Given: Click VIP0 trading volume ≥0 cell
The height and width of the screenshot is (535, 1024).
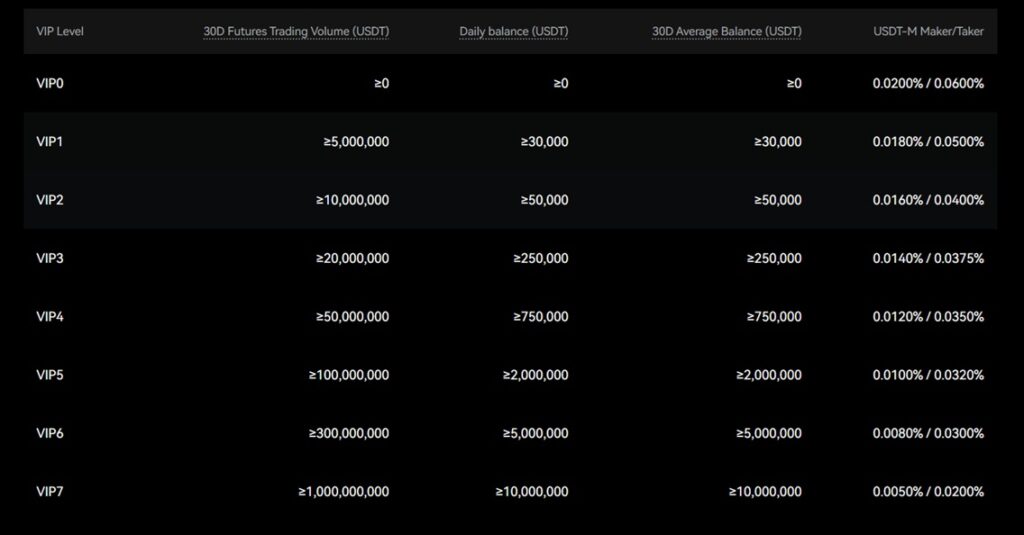Looking at the screenshot, I should [x=381, y=84].
